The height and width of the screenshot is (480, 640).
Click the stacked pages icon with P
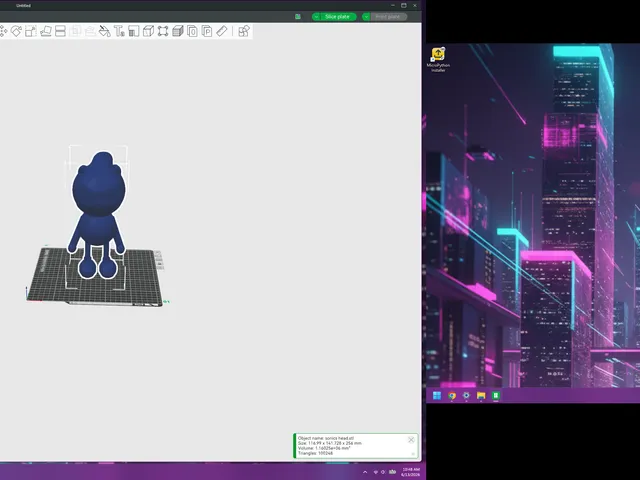(x=207, y=31)
